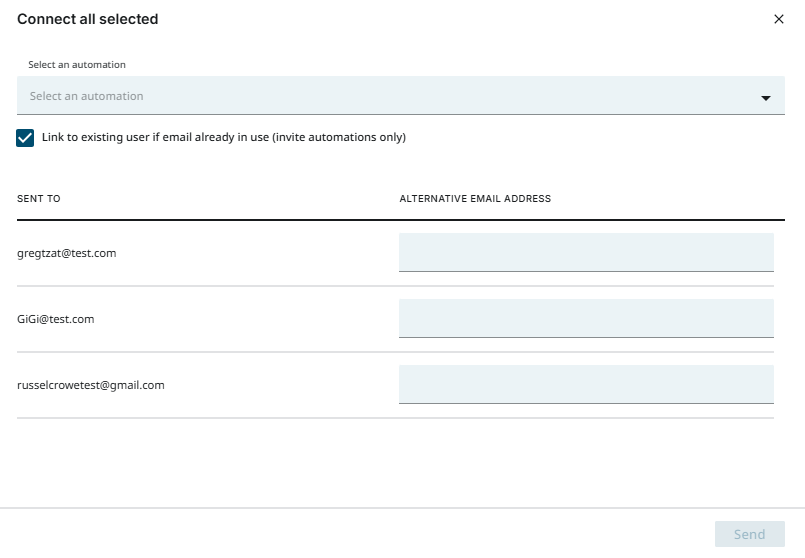Uncheck Link to existing user checkbox
This screenshot has width=805, height=558.
(26, 138)
